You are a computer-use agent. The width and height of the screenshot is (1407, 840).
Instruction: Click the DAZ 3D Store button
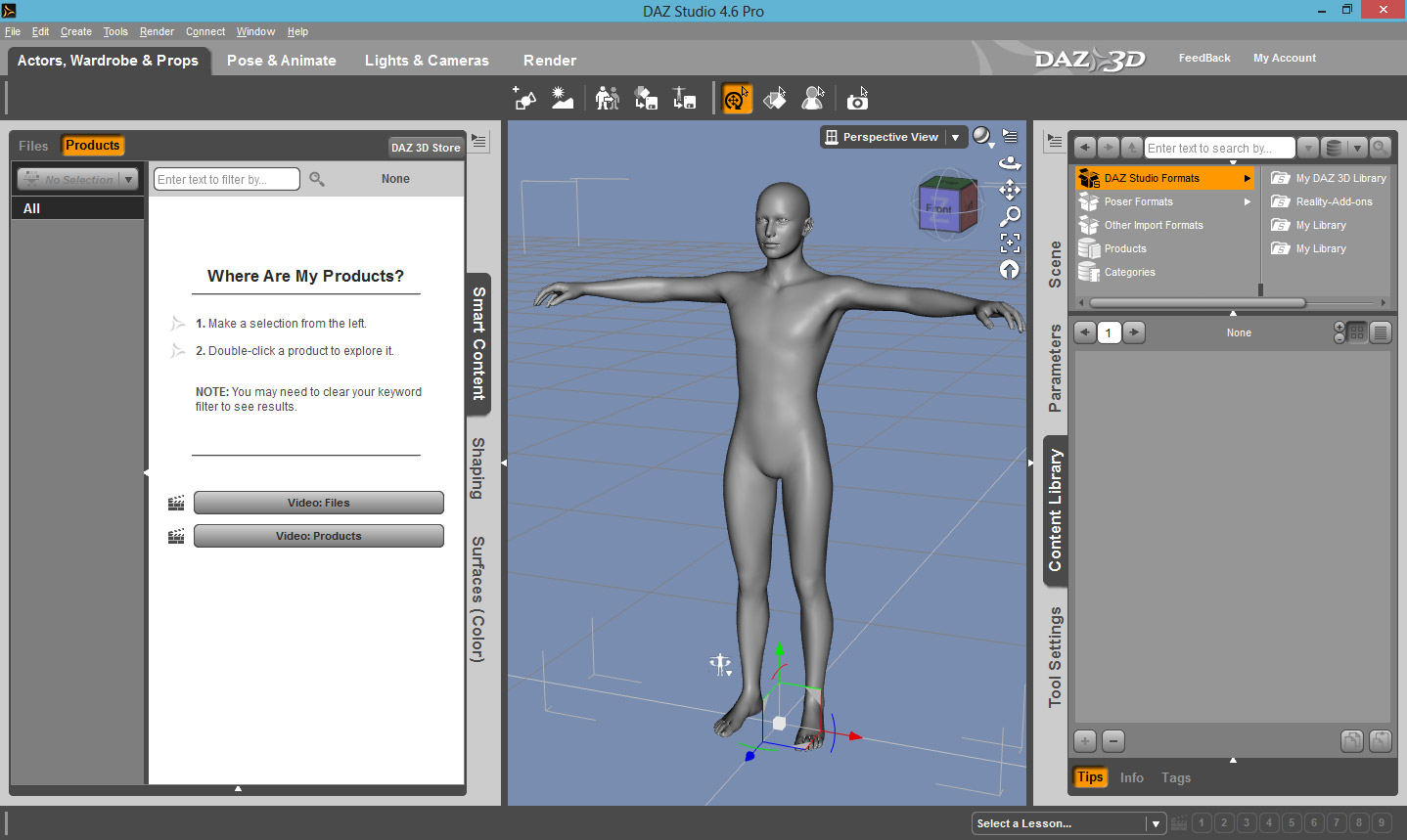426,148
